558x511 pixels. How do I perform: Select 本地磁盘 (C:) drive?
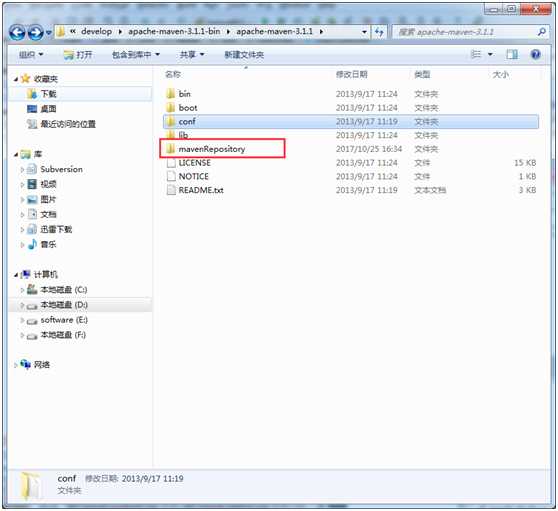tap(64, 290)
